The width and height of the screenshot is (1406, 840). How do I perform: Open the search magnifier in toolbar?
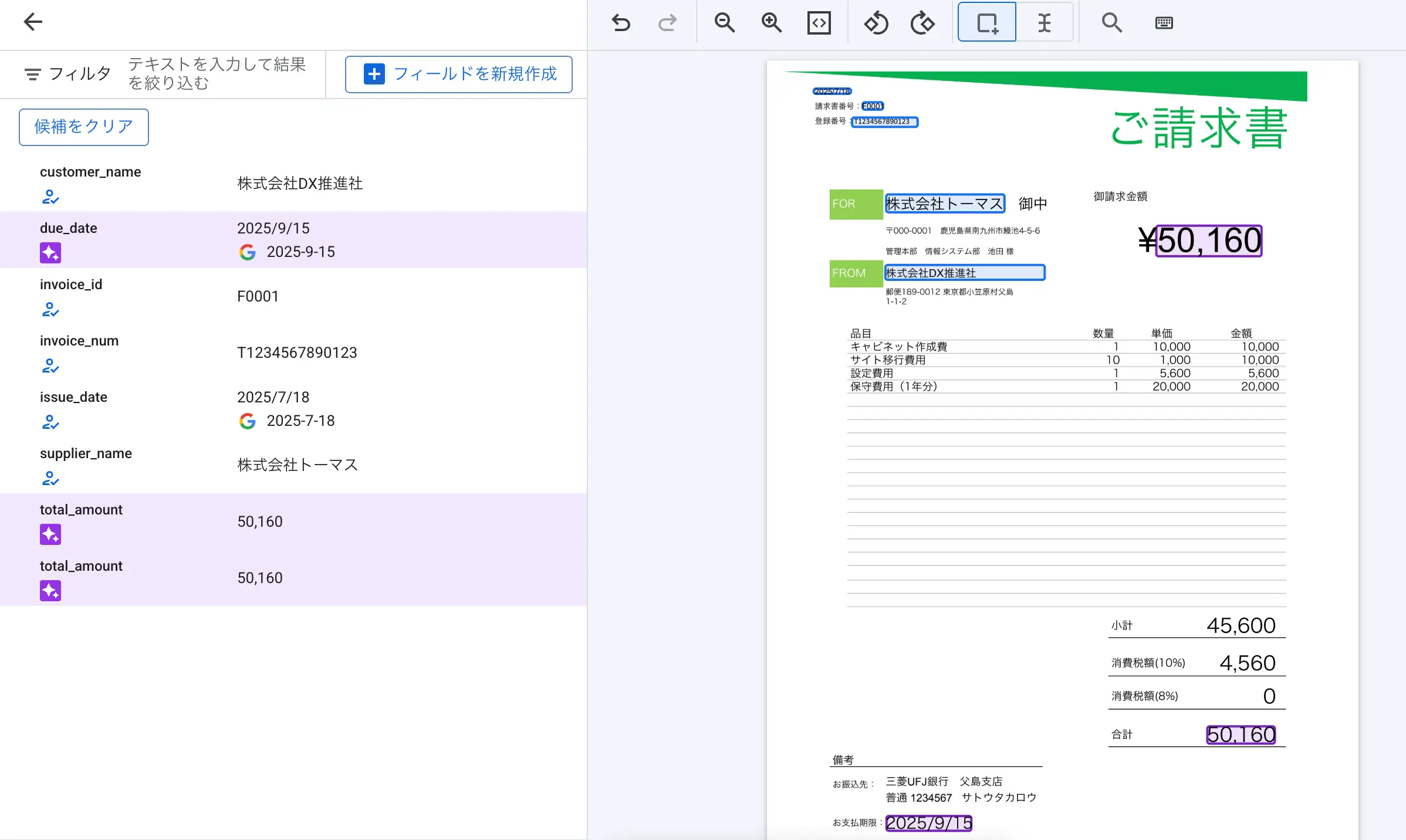(1111, 23)
